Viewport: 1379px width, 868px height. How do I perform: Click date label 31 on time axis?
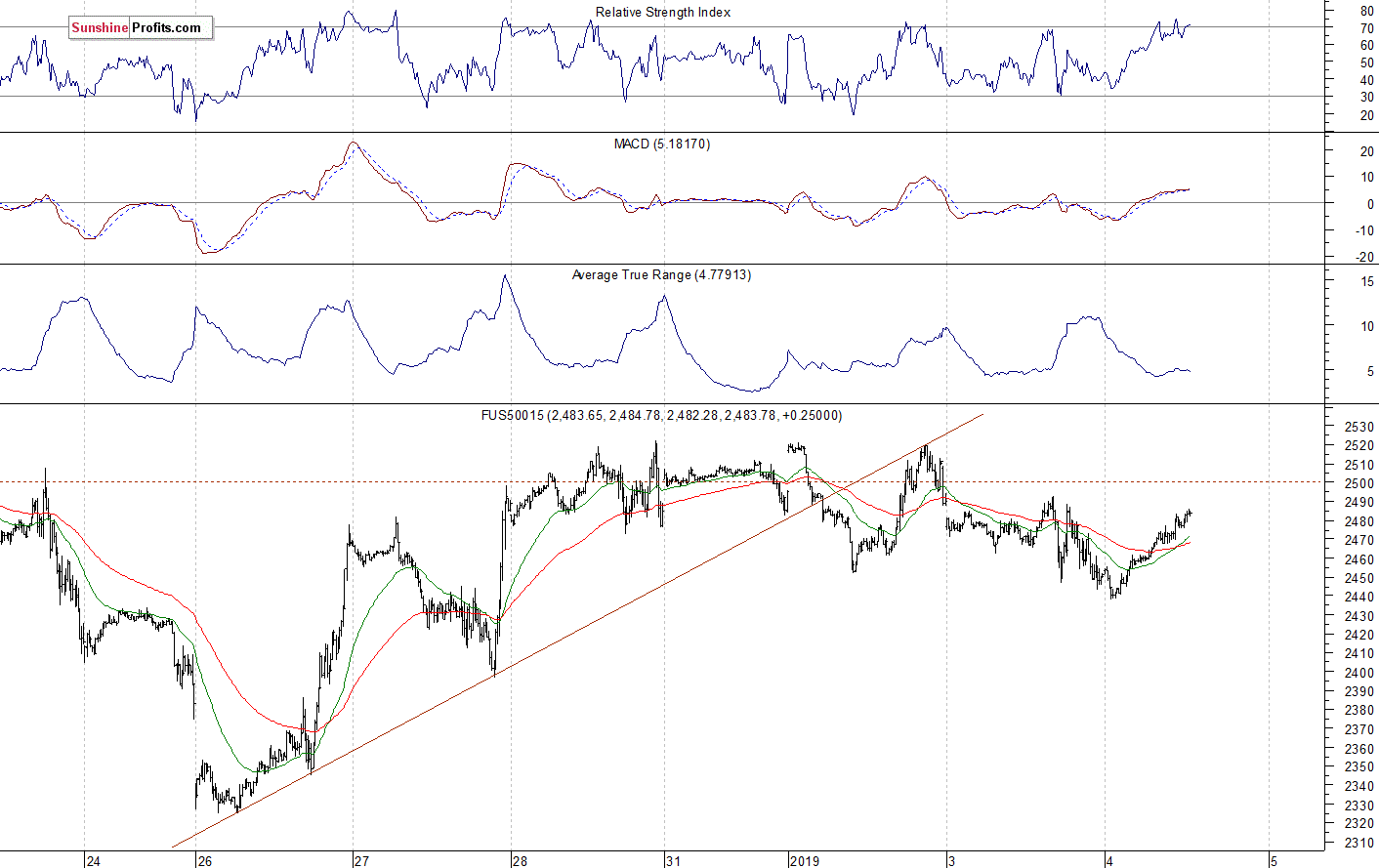coord(673,861)
